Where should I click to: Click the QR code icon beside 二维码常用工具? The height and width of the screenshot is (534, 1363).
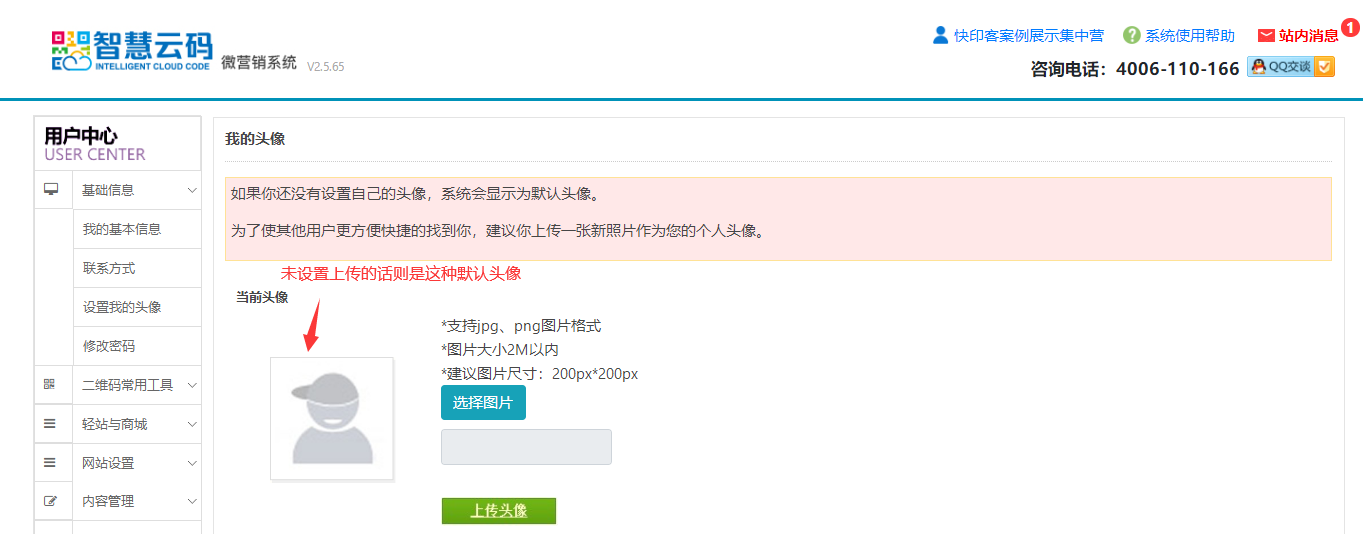click(x=51, y=384)
